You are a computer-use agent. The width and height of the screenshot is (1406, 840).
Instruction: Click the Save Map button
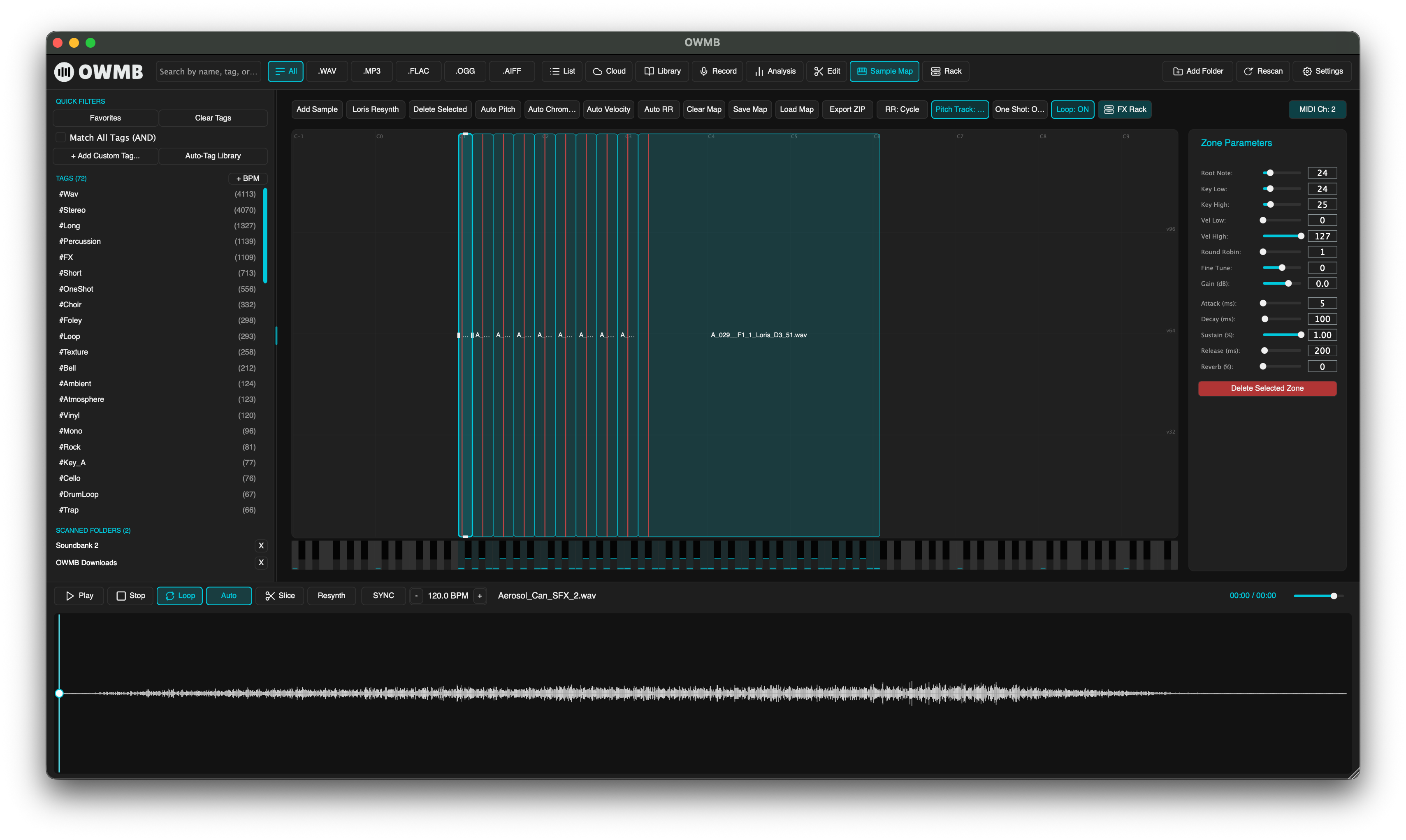749,109
